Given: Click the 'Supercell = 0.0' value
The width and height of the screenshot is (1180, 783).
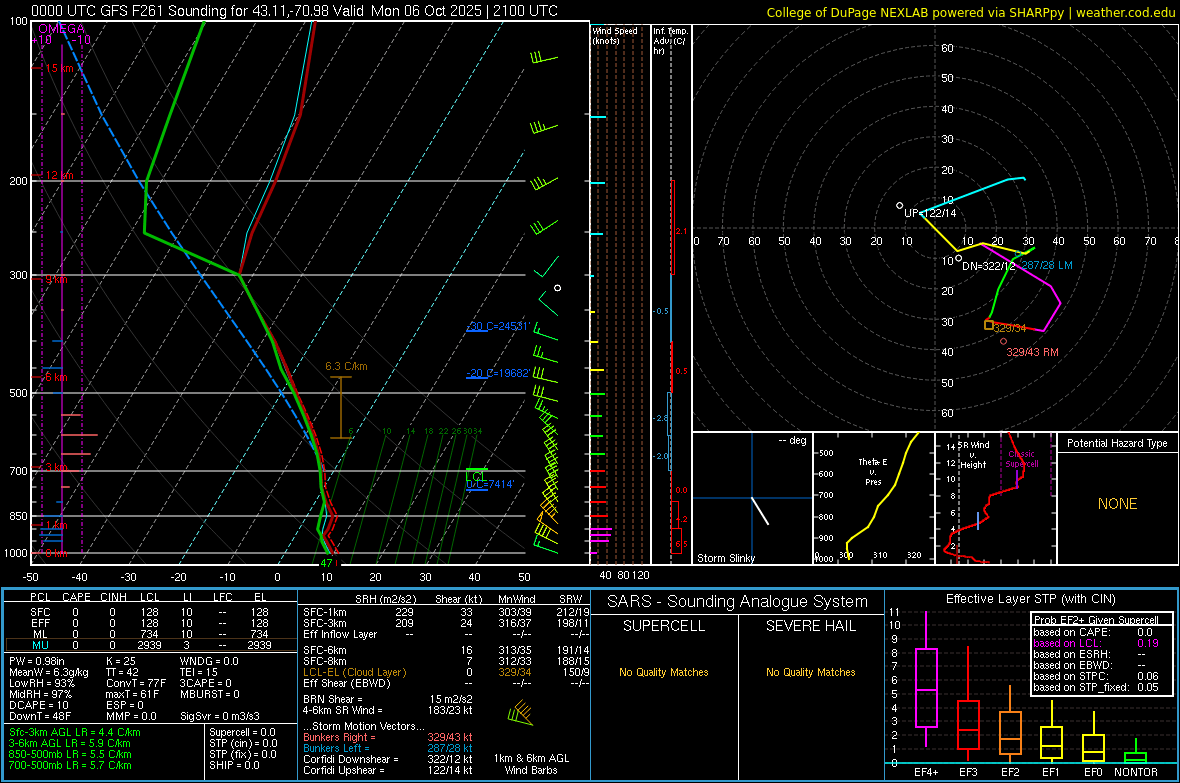Looking at the screenshot, I should pos(242,732).
